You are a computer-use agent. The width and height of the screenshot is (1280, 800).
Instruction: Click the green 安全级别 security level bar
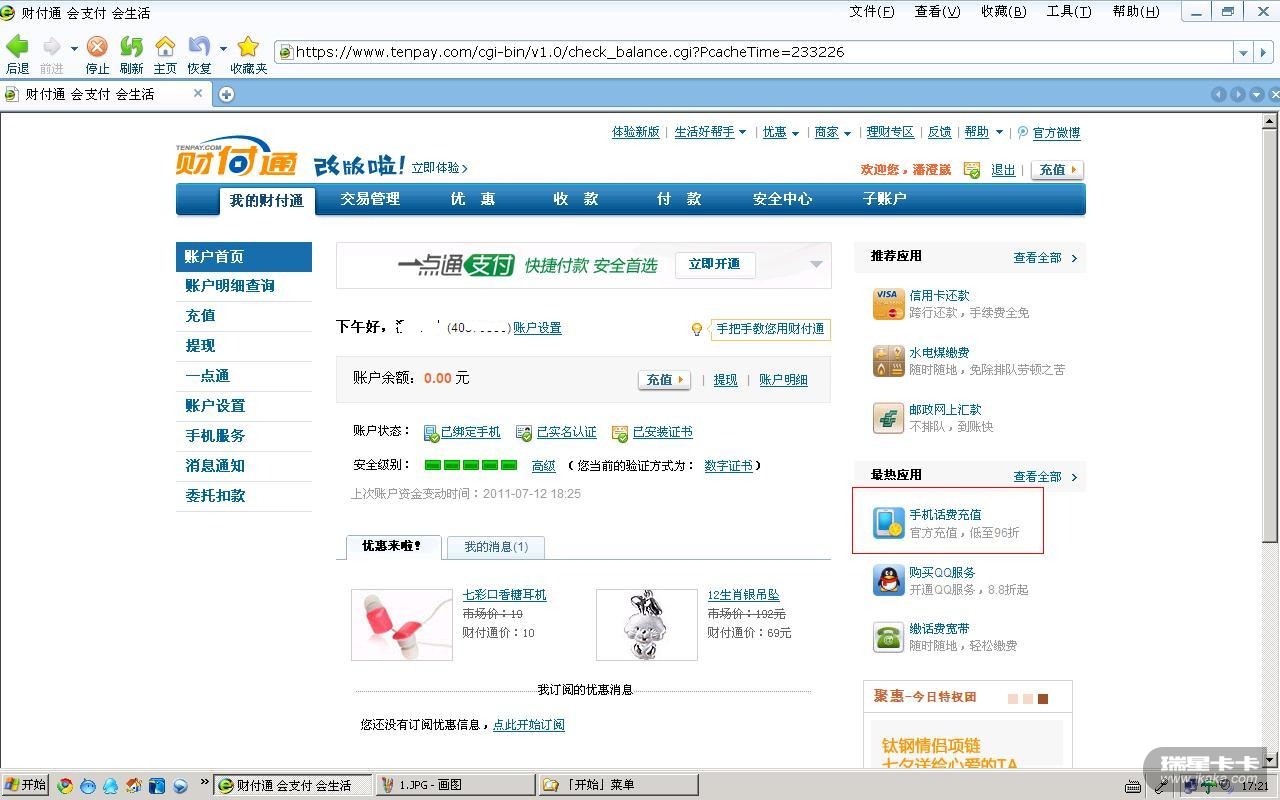(471, 466)
